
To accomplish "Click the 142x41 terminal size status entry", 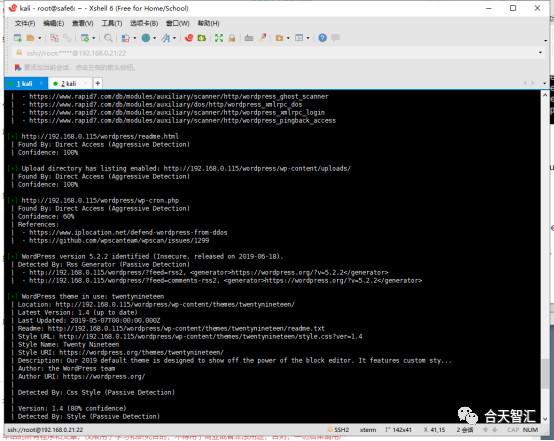I will [x=399, y=430].
